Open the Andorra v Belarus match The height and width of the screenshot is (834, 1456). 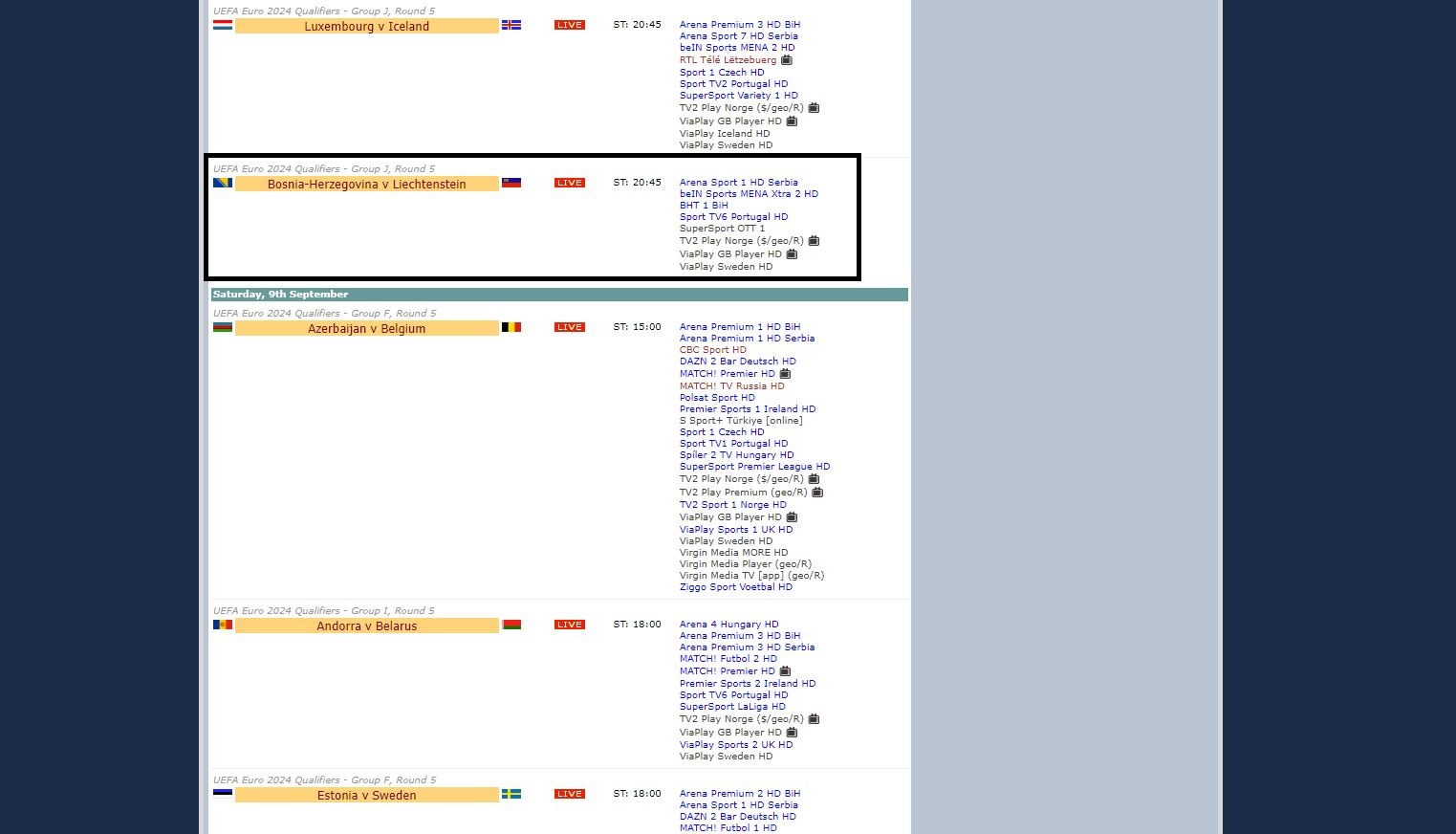click(x=366, y=626)
